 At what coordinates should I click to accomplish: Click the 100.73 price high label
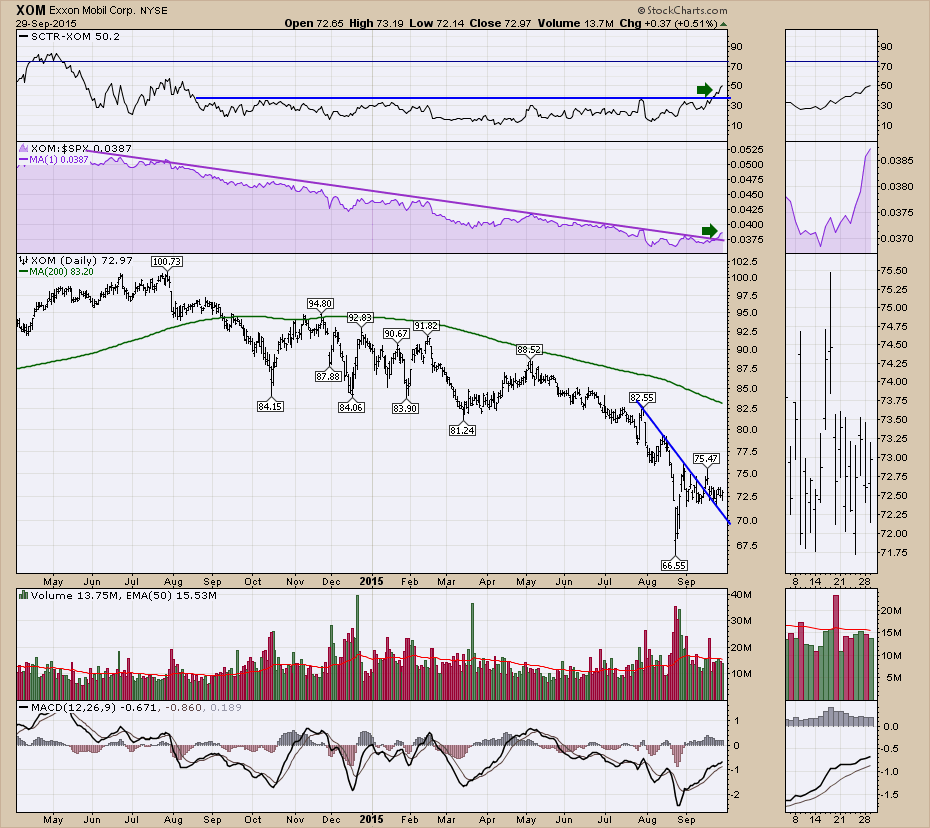click(x=167, y=261)
